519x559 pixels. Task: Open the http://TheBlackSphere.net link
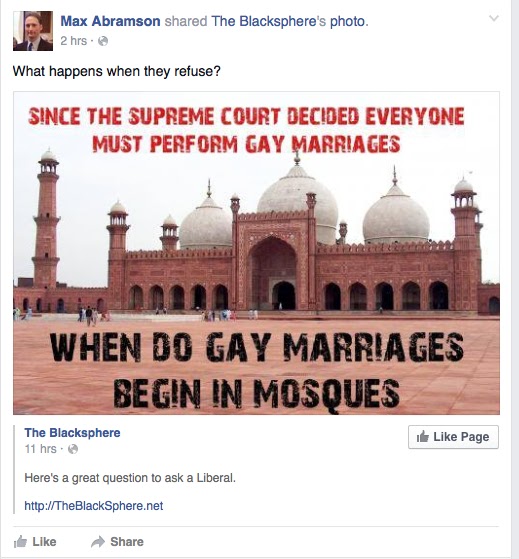[x=94, y=506]
